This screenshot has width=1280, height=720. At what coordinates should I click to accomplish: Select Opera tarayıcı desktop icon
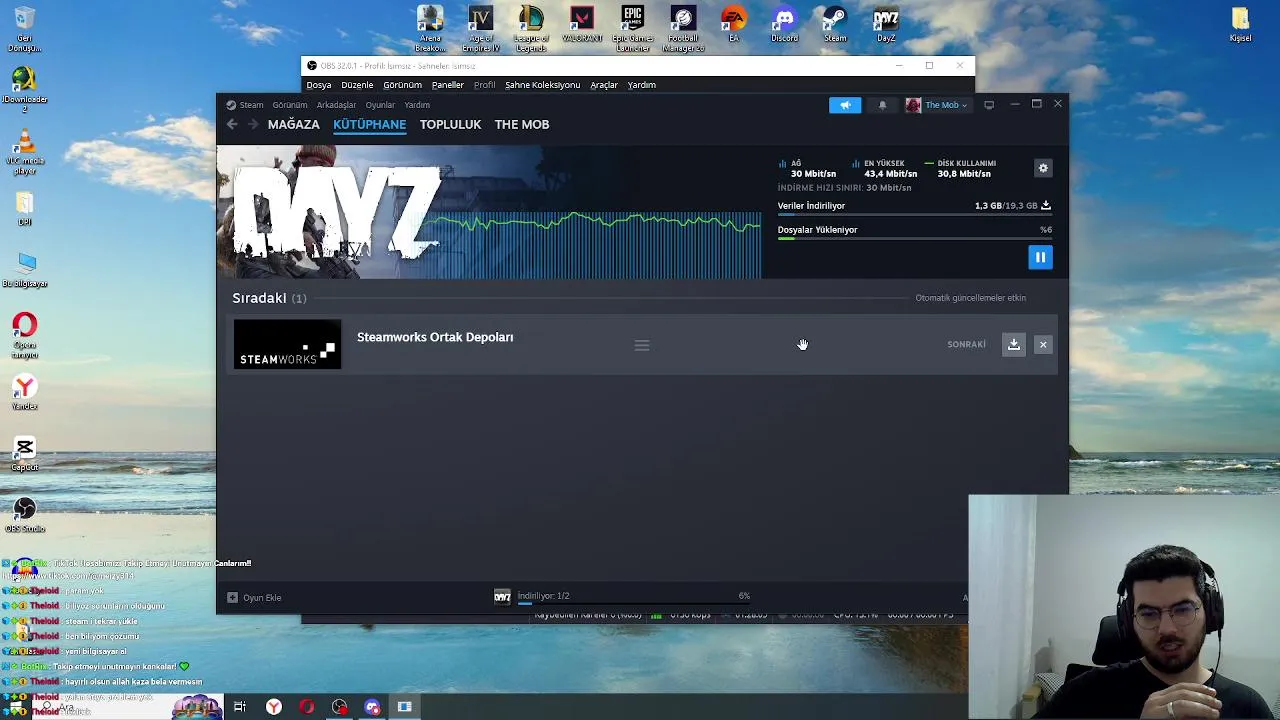[25, 336]
